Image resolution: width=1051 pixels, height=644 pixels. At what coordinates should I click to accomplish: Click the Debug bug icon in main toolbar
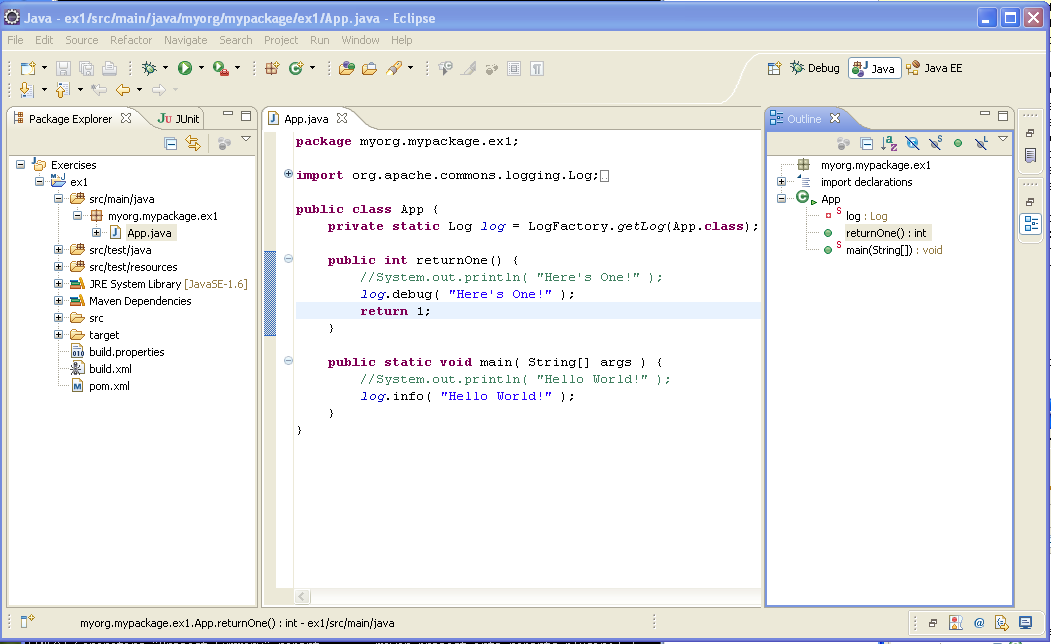[x=149, y=68]
